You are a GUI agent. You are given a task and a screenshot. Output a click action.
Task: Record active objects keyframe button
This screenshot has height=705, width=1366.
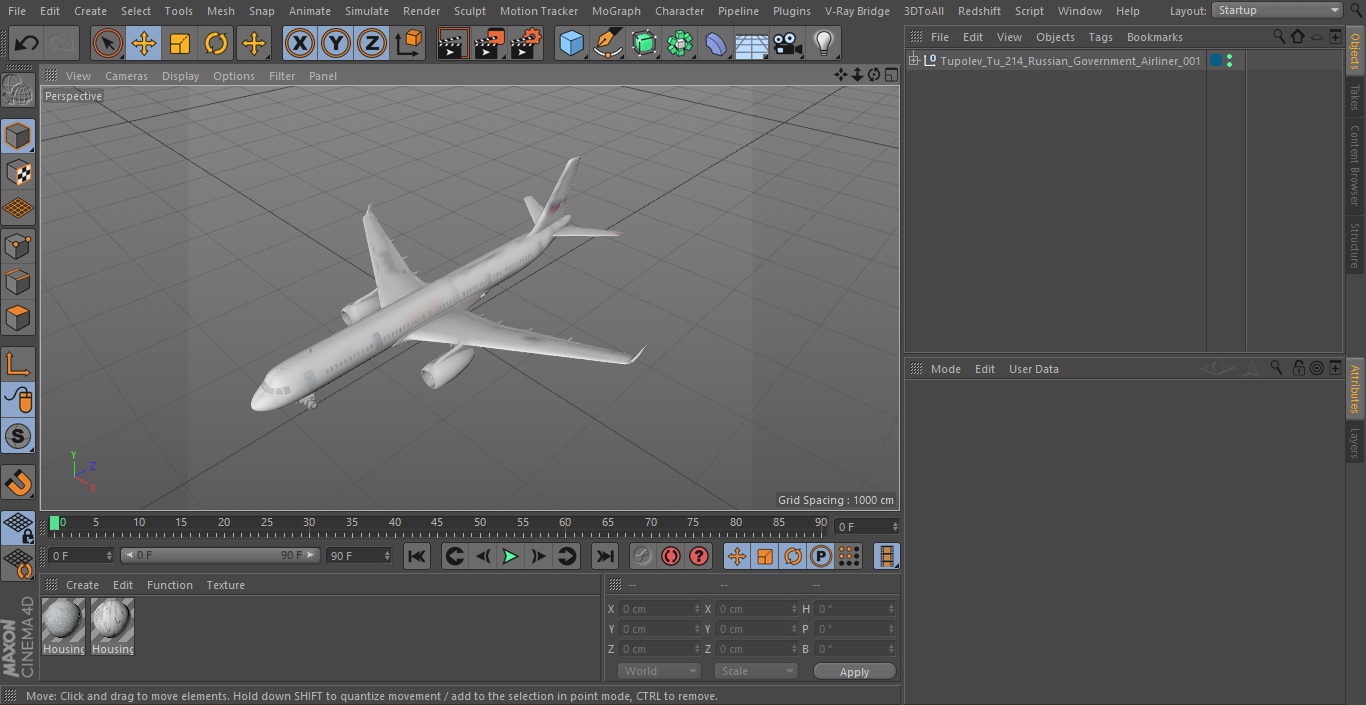(x=643, y=556)
